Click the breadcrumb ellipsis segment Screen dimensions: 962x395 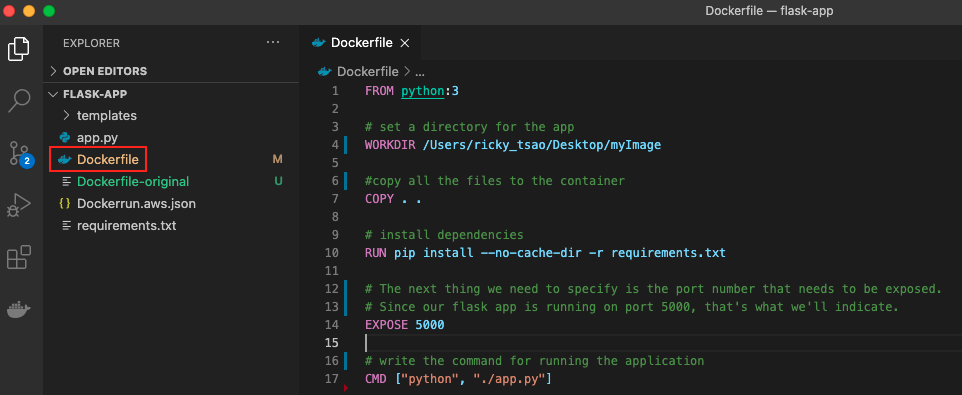pos(420,72)
